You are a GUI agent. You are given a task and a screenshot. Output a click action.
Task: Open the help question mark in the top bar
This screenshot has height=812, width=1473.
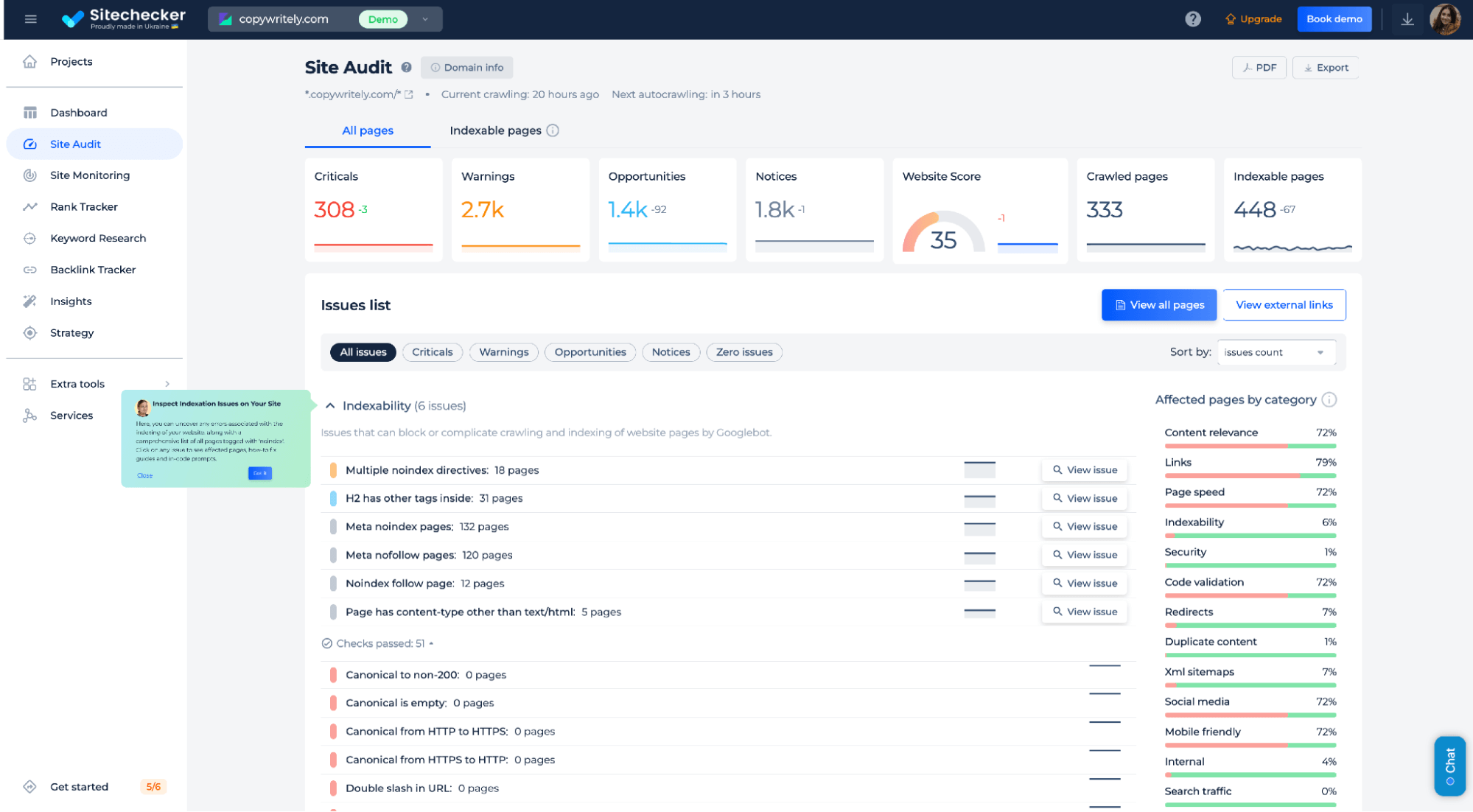pos(1193,18)
